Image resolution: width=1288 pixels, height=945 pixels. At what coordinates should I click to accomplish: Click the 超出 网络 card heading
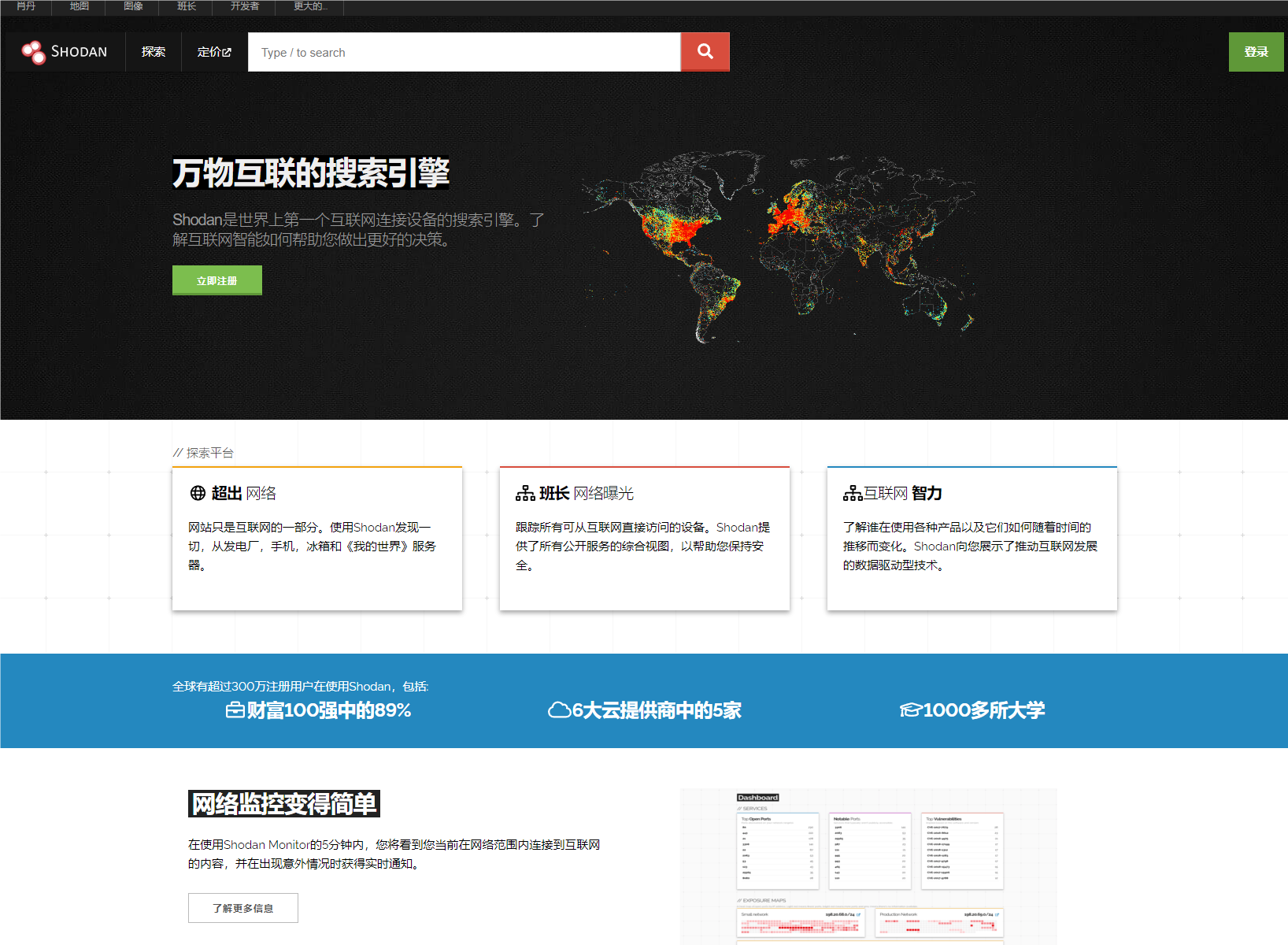click(243, 493)
